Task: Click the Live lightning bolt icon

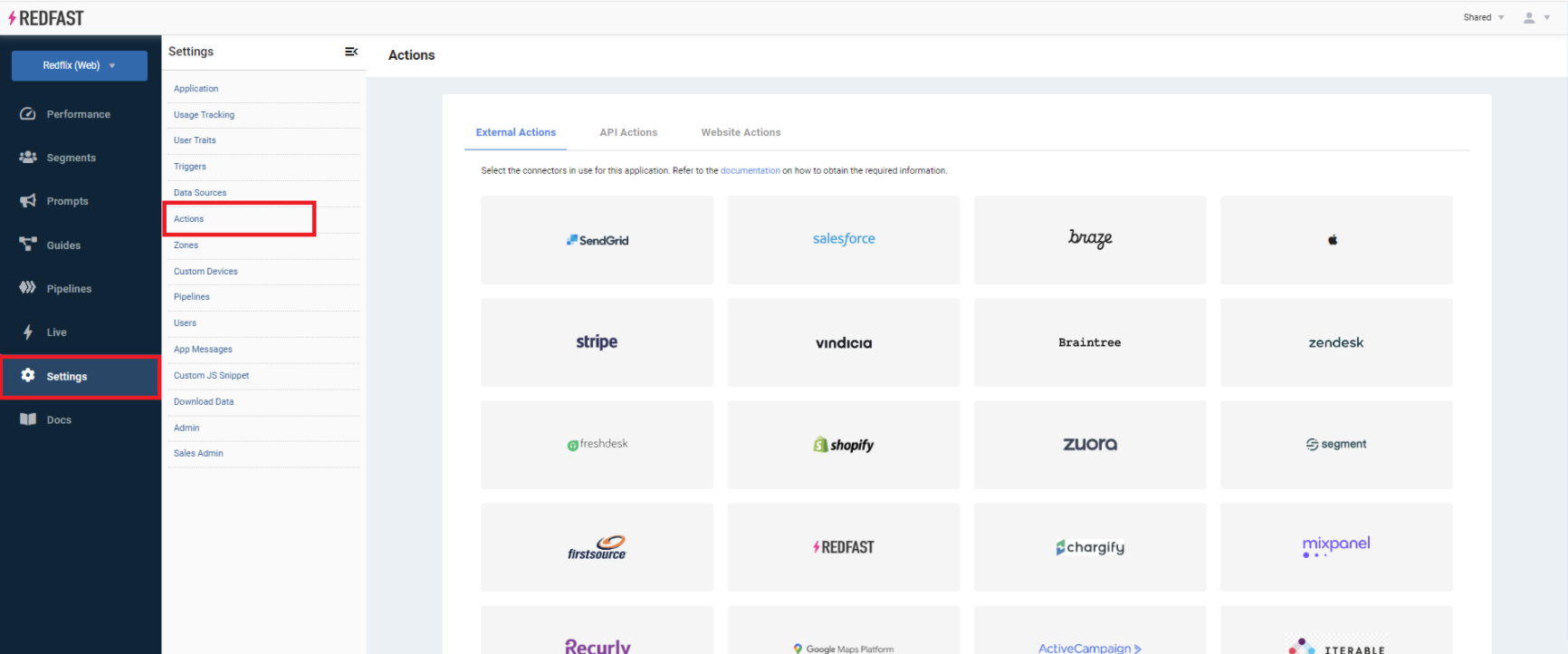Action: click(28, 332)
